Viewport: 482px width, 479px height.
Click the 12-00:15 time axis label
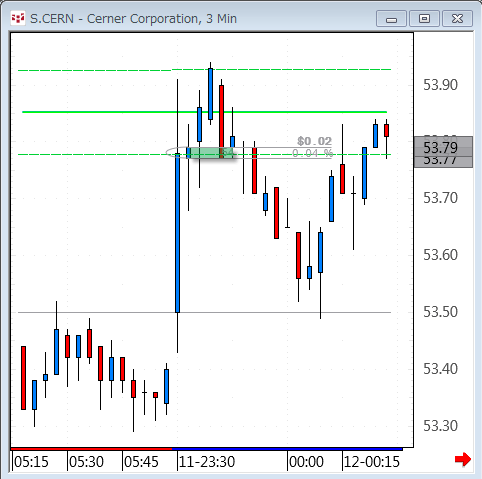coord(372,462)
